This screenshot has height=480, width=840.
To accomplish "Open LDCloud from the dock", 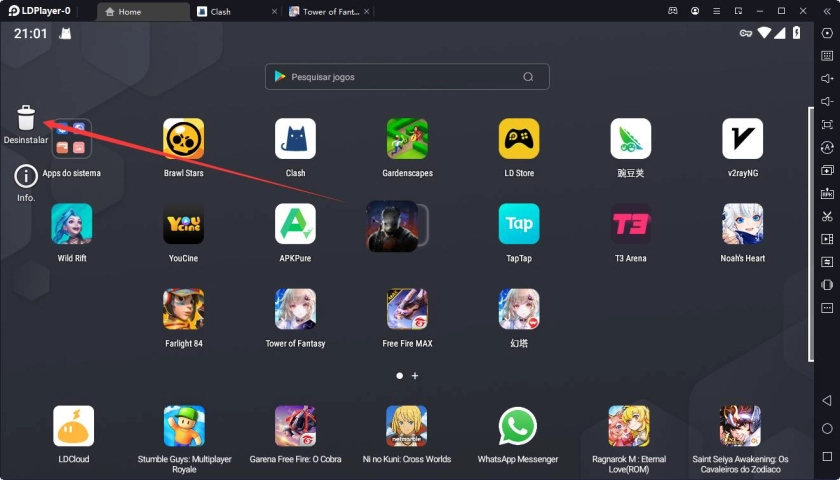I will 73,426.
